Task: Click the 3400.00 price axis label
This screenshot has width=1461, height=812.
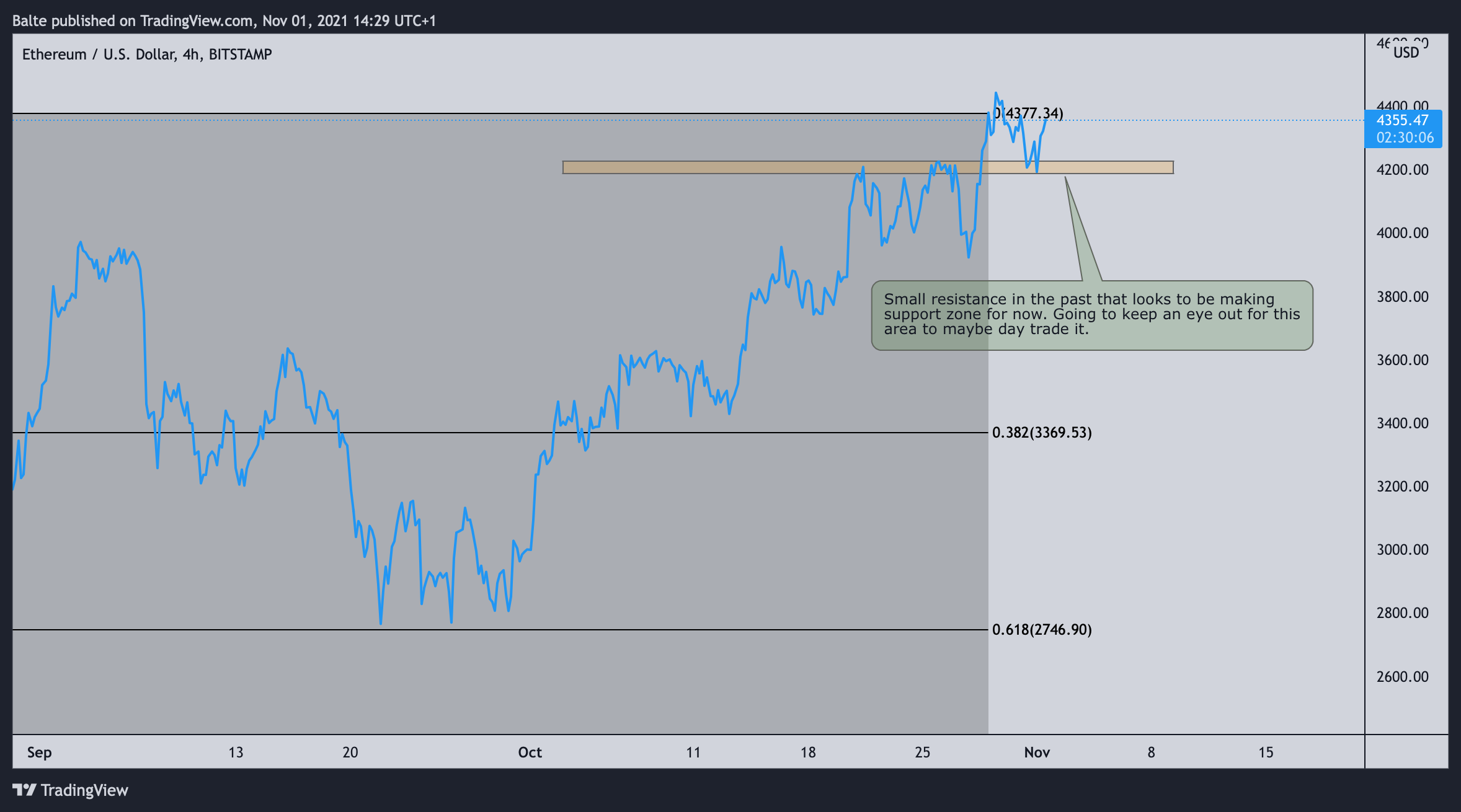Action: click(1402, 423)
